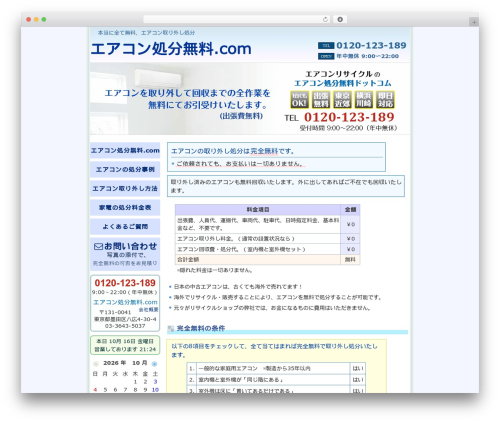Select calendar date 7
This screenshot has height=423, width=500.
point(125,390)
